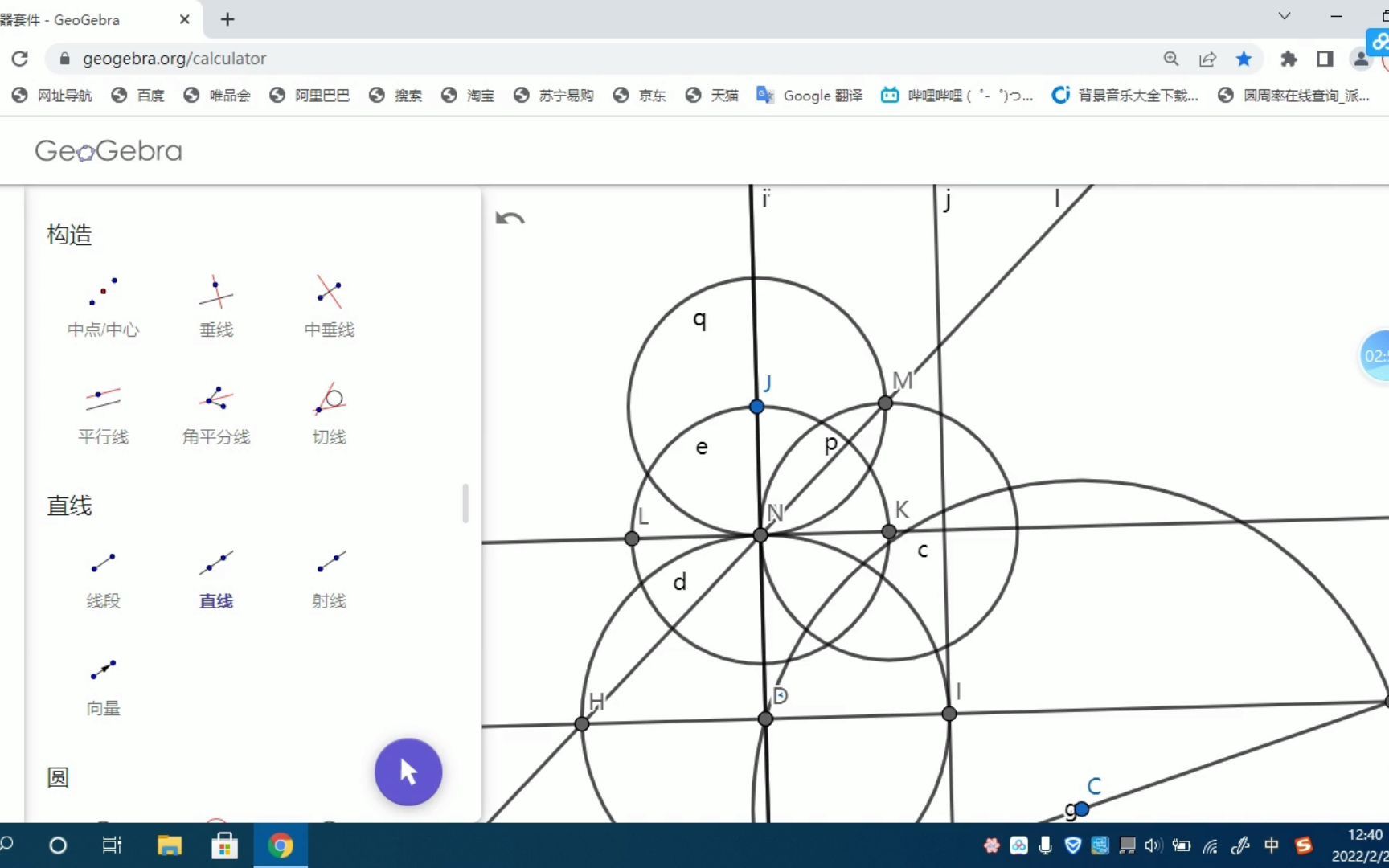Open the browser side panel
This screenshot has height=868, width=1389.
point(1325,59)
